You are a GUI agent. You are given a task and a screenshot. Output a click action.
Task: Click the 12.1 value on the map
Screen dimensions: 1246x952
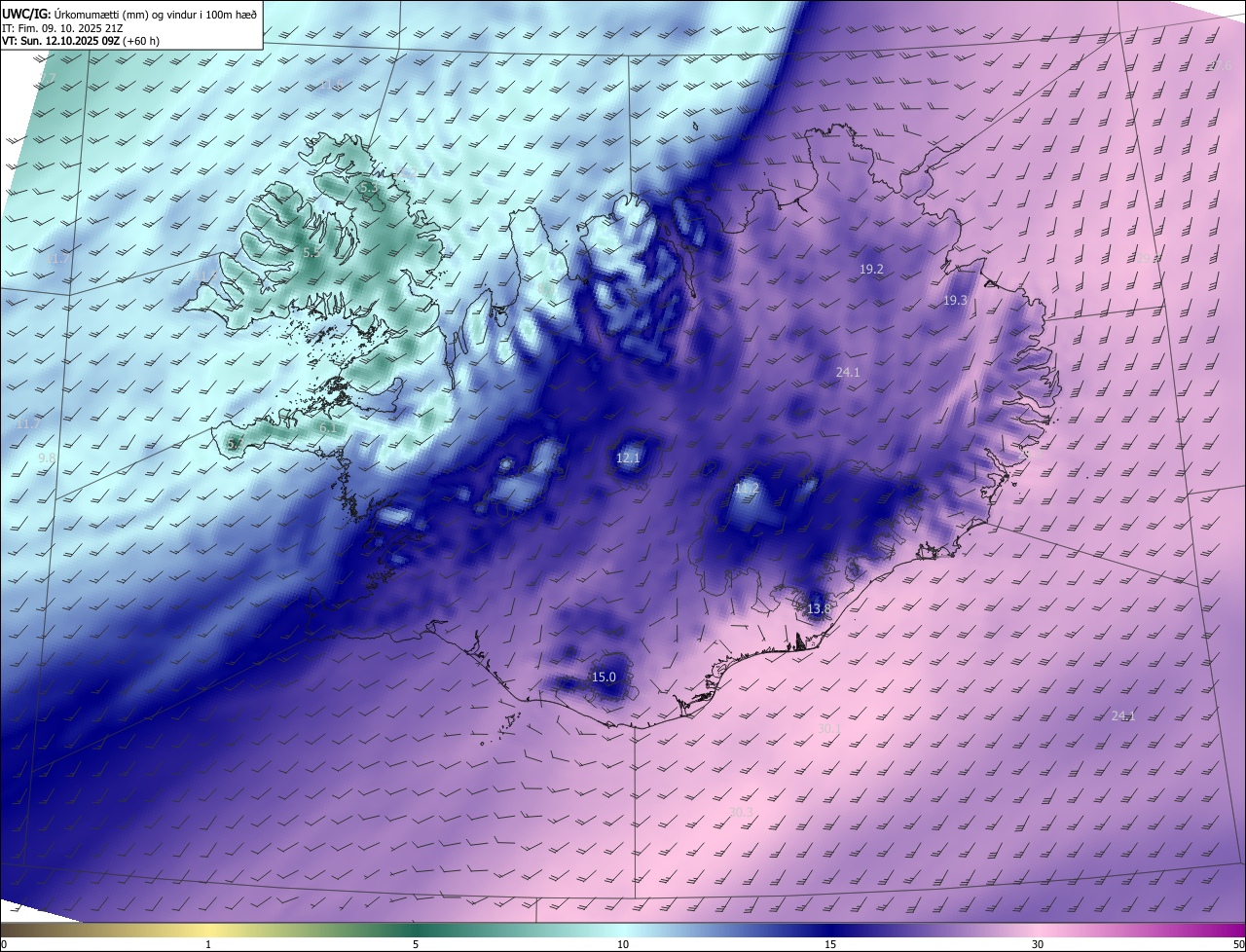point(629,458)
